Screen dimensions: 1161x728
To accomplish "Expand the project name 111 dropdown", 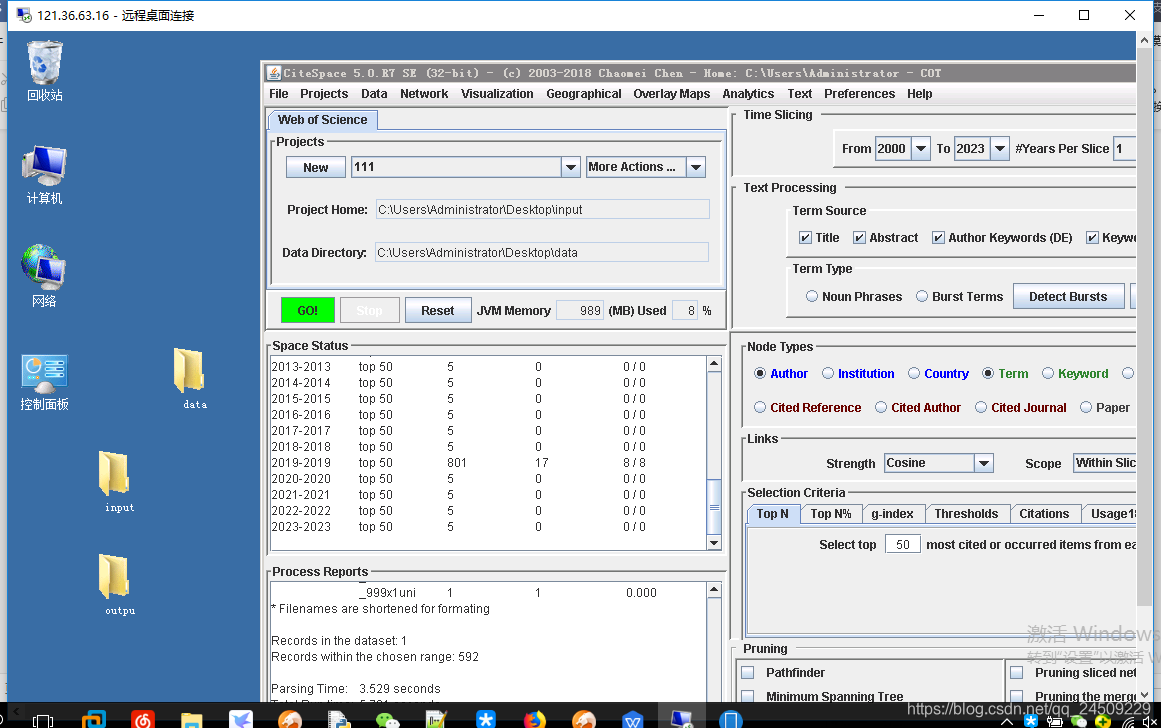I will [570, 167].
